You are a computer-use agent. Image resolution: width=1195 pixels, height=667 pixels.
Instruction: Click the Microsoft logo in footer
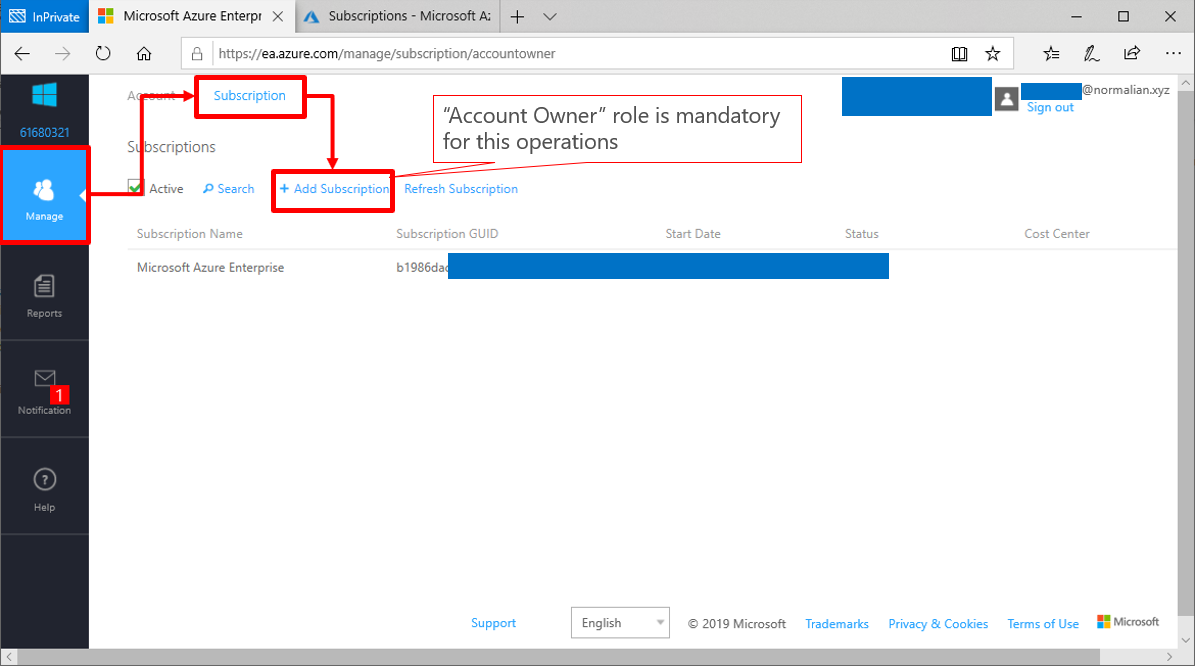click(x=1128, y=622)
